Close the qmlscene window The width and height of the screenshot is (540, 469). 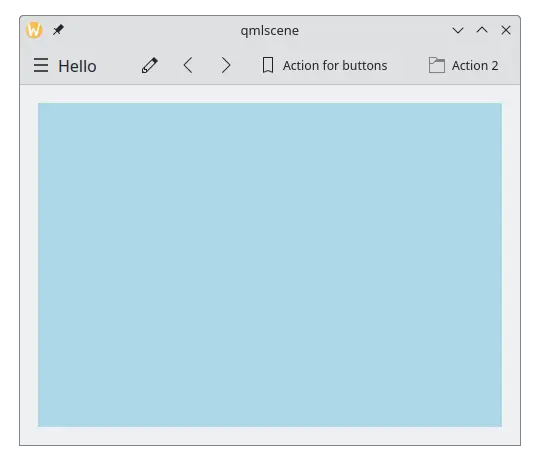(x=506, y=30)
